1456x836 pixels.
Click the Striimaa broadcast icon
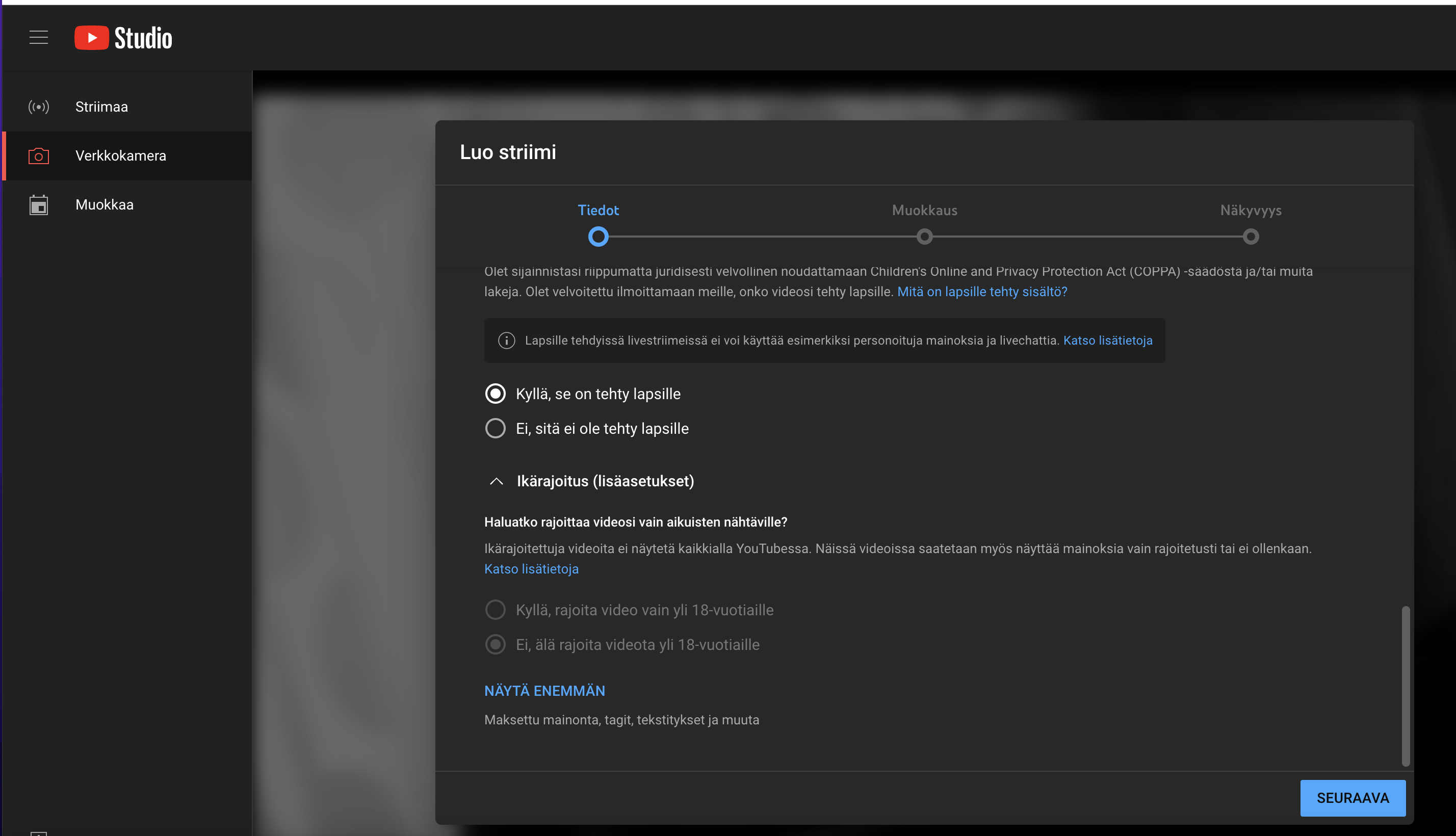click(x=38, y=107)
